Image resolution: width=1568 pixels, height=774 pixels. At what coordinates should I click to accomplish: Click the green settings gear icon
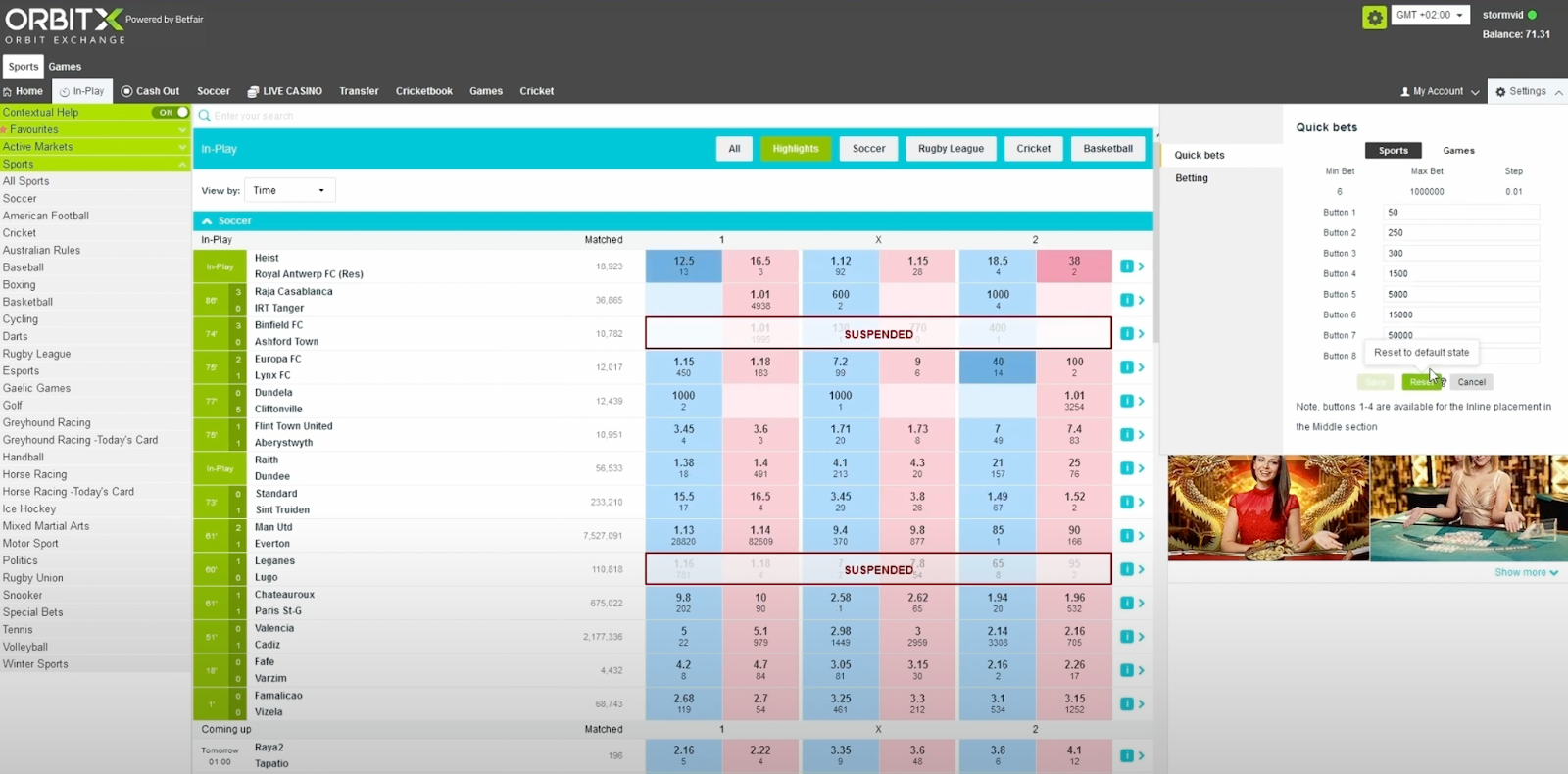point(1374,17)
